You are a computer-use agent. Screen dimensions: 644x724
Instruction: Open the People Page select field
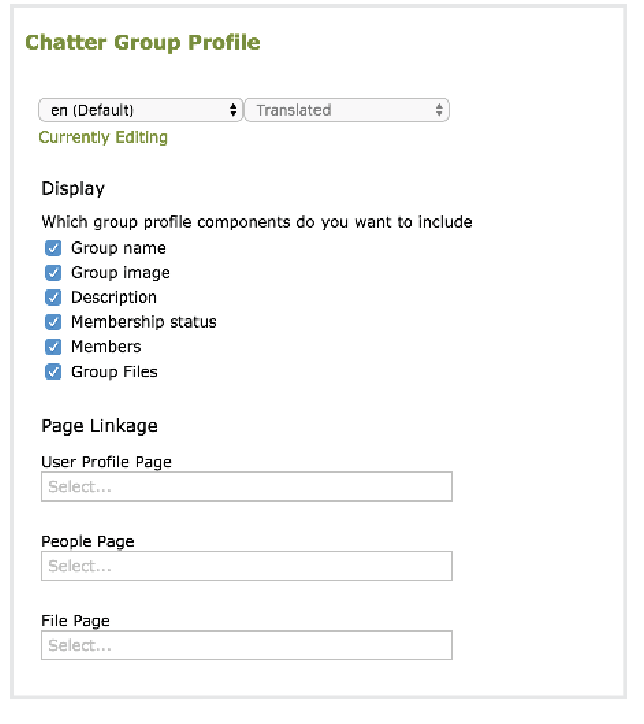tap(246, 566)
